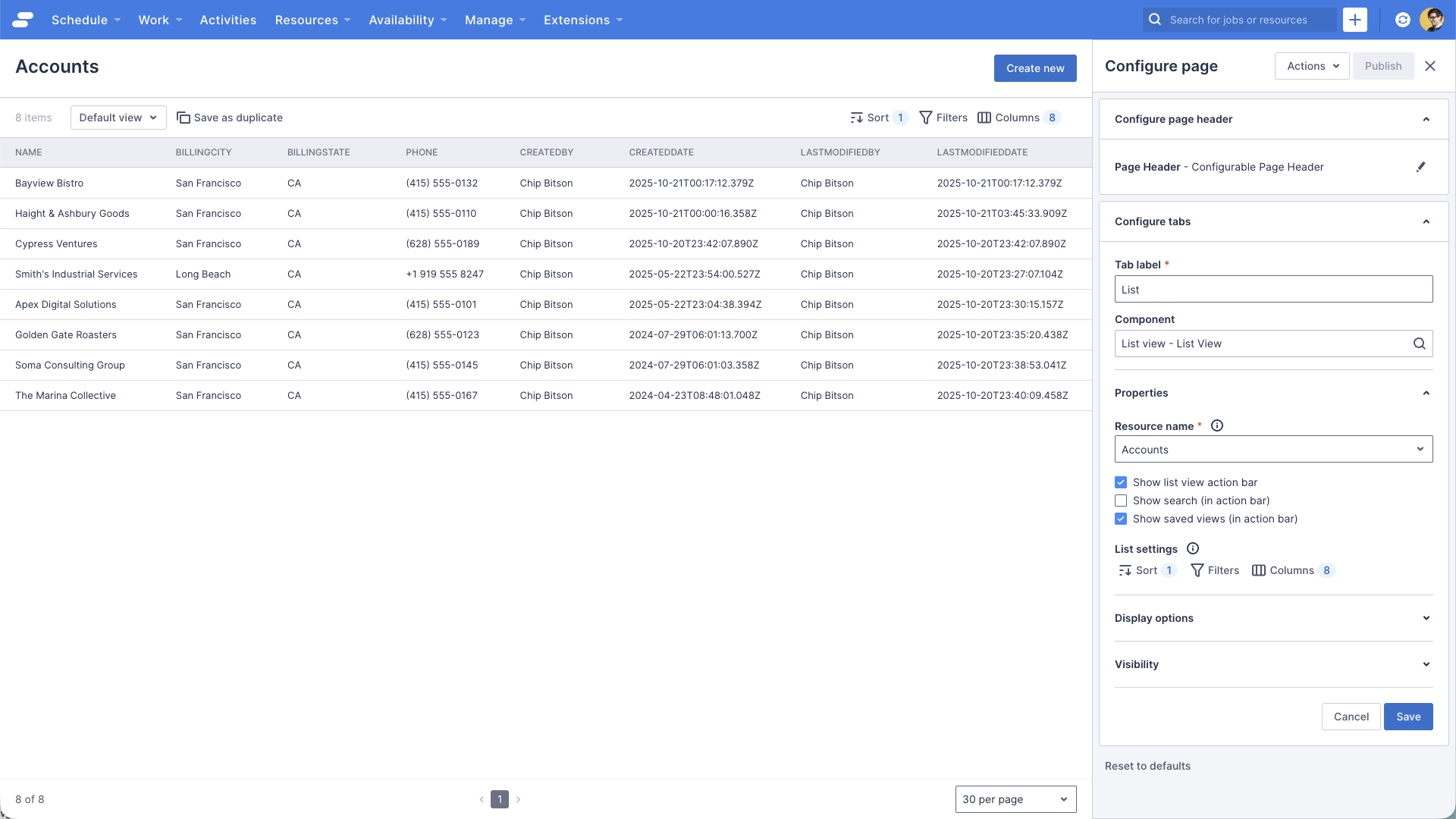Image resolution: width=1456 pixels, height=819 pixels.
Task: Open the Columns icon showing 8 columns
Action: click(x=984, y=118)
